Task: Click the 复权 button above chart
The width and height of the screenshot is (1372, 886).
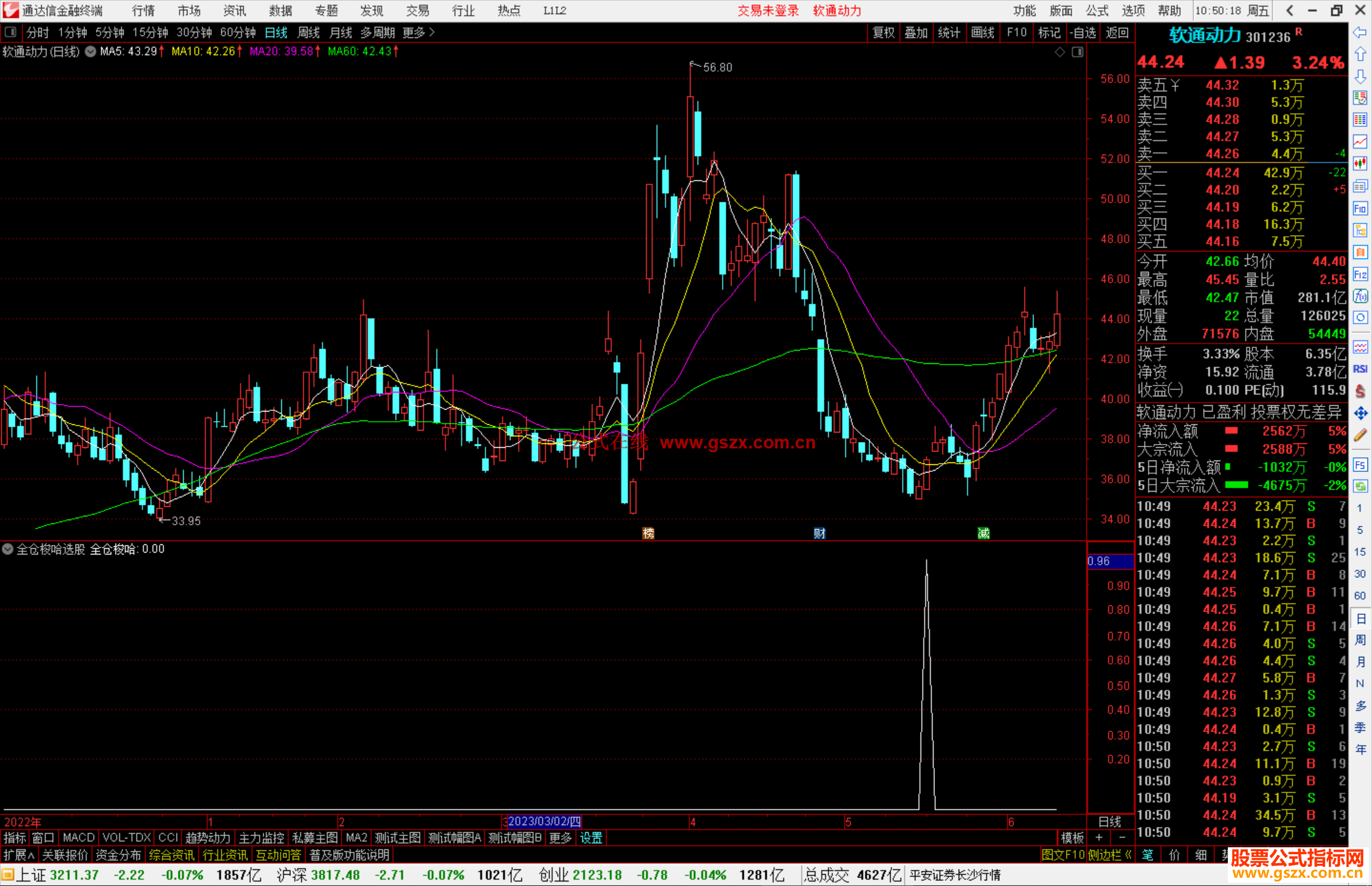Action: pos(883,32)
